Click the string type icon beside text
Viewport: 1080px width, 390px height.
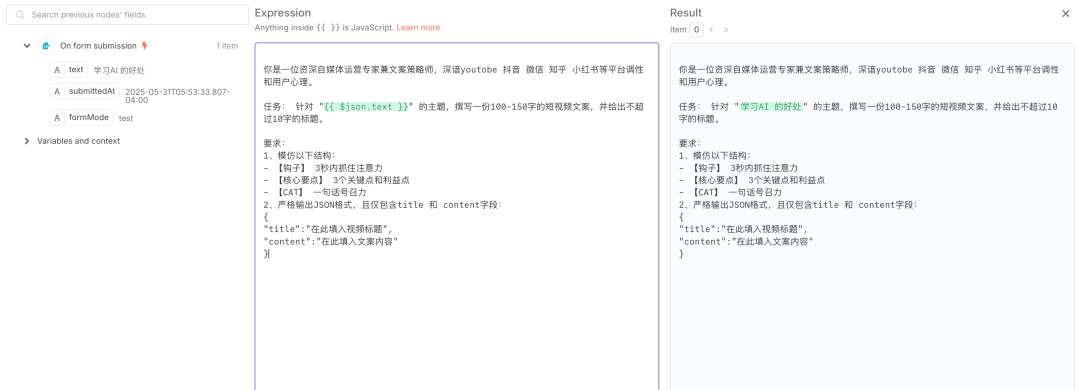coord(58,70)
